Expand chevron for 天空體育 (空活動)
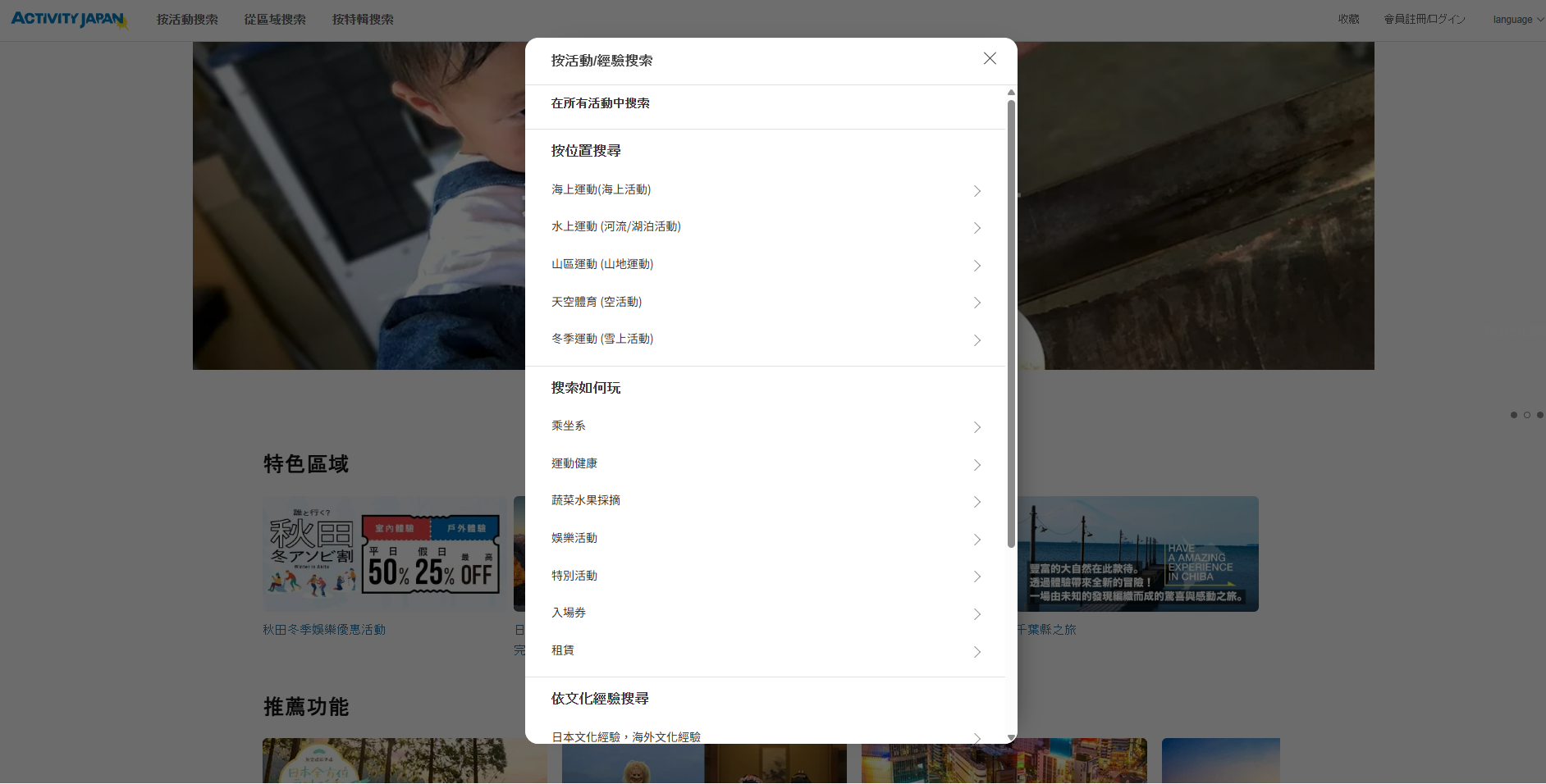The image size is (1546, 784). (977, 303)
